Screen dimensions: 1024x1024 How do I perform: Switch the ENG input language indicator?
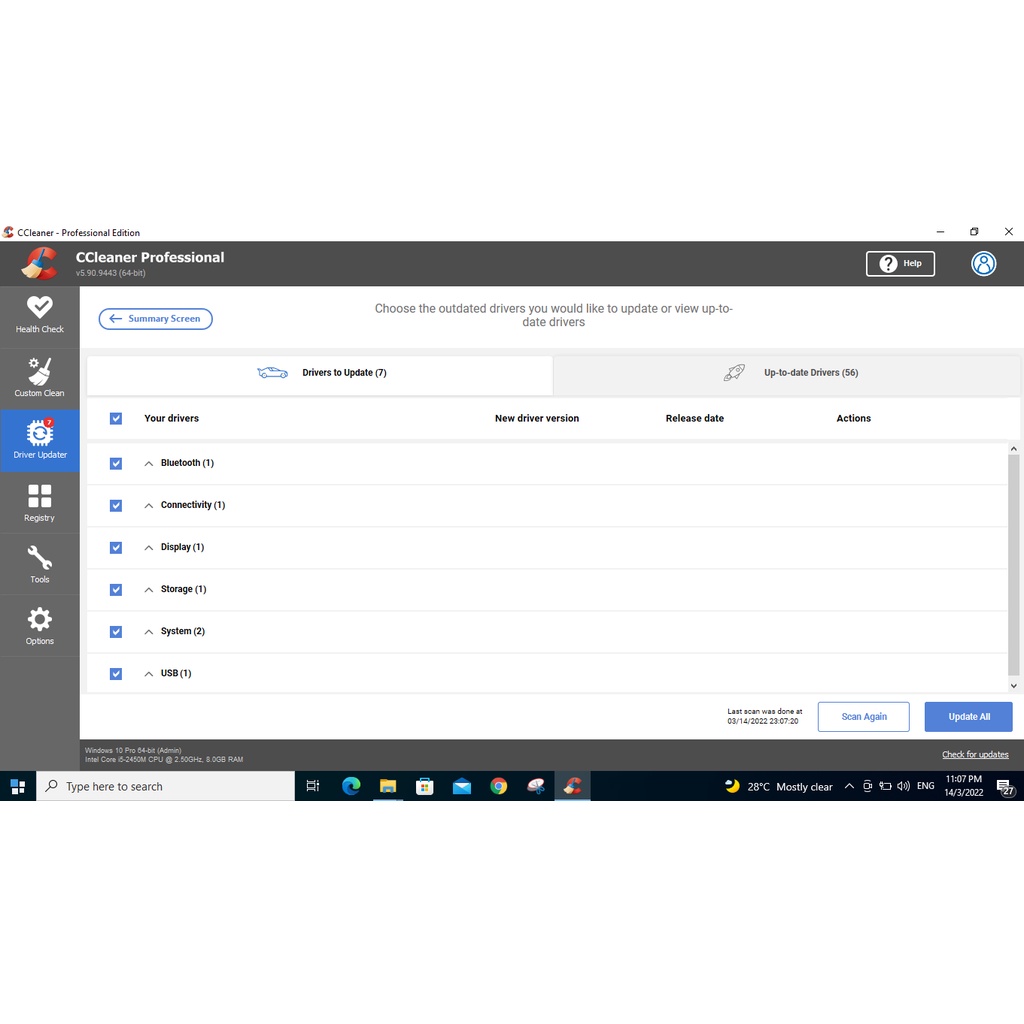pos(925,786)
